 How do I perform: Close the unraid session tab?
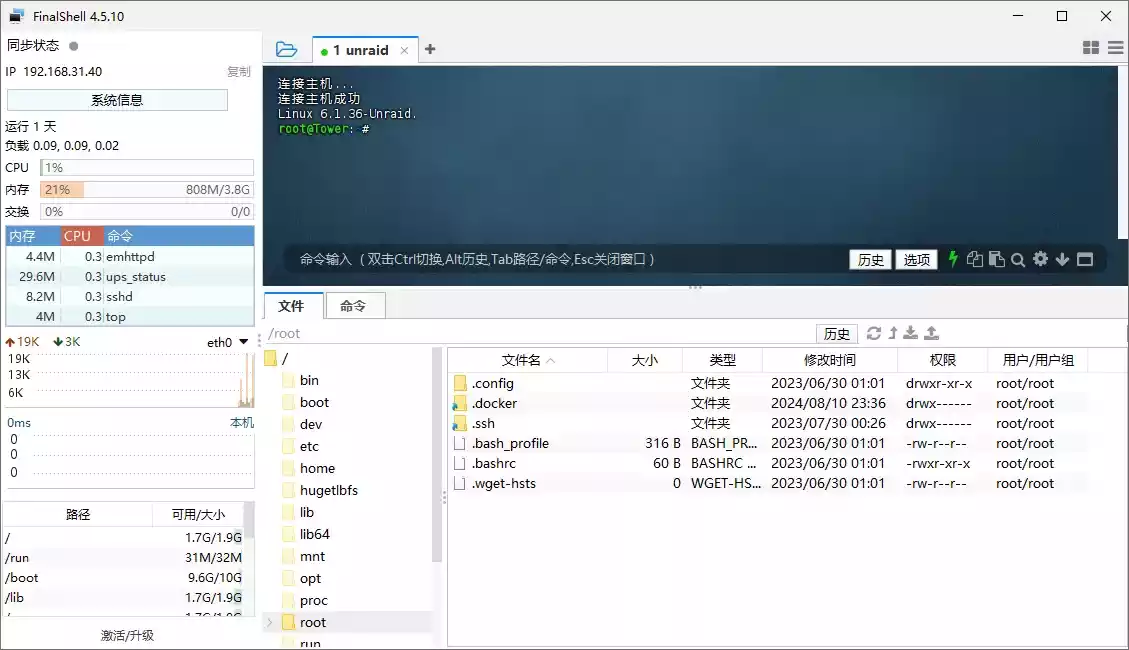pos(405,50)
